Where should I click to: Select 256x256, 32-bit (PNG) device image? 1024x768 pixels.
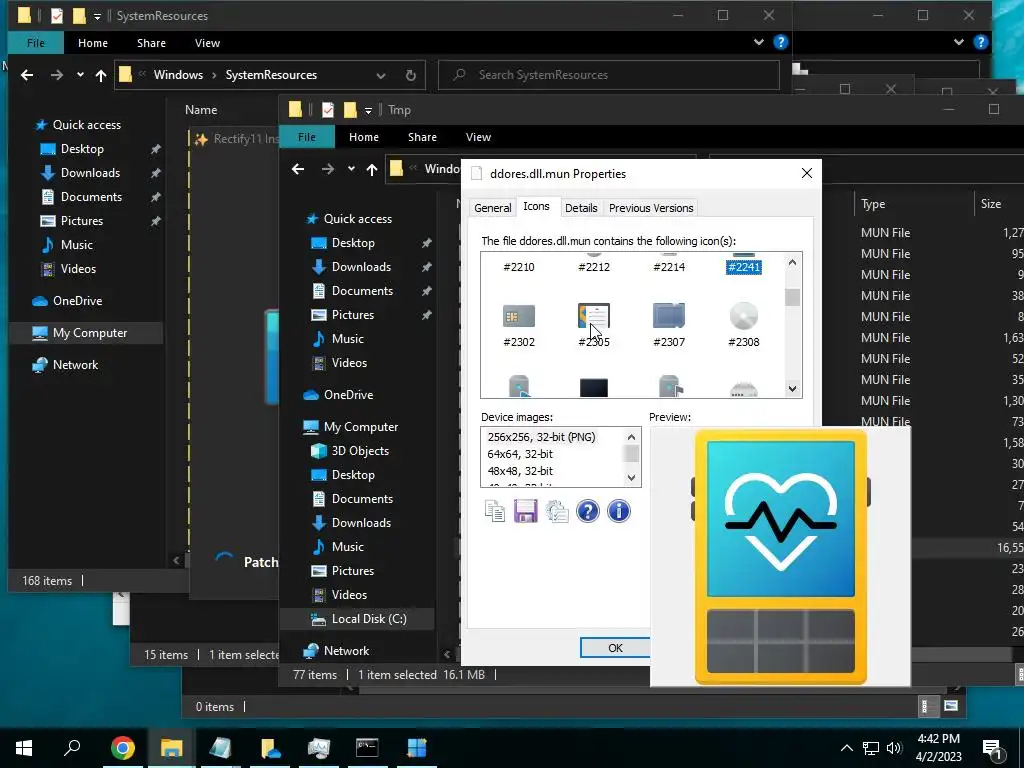tap(541, 437)
